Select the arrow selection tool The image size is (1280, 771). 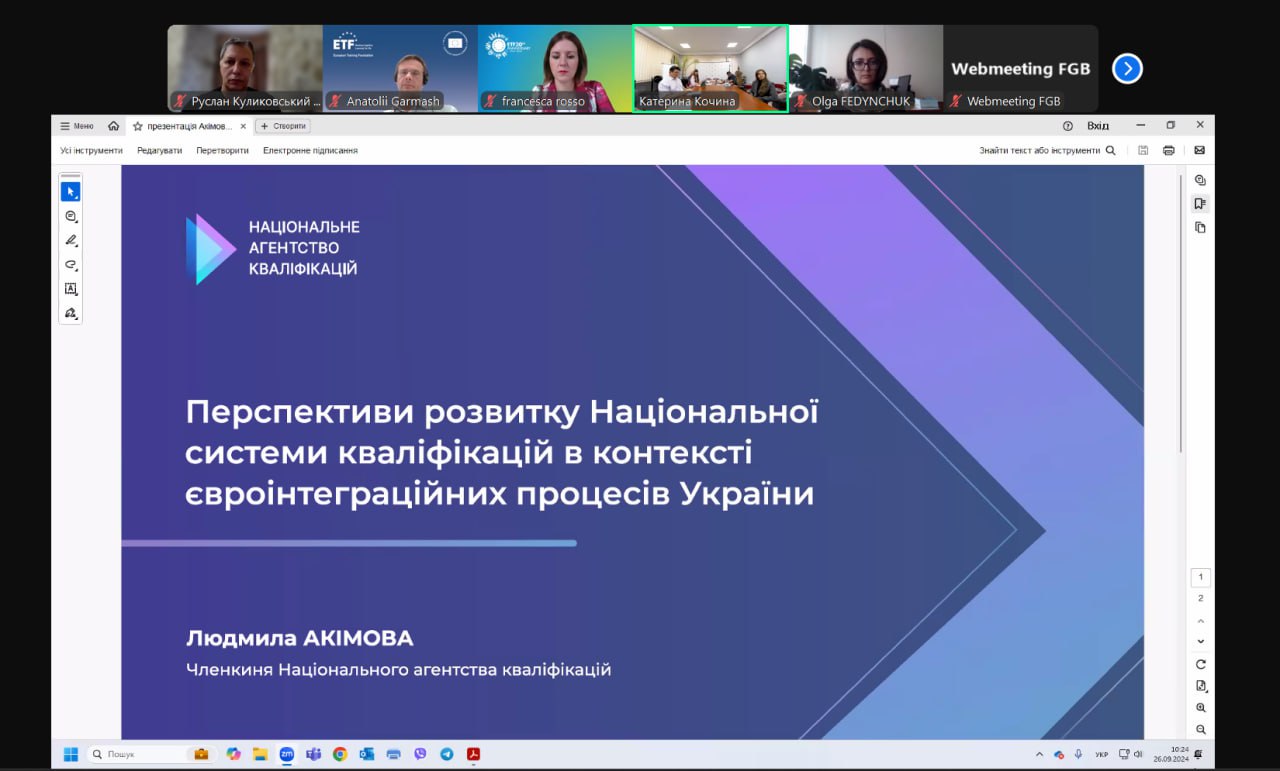pos(70,191)
